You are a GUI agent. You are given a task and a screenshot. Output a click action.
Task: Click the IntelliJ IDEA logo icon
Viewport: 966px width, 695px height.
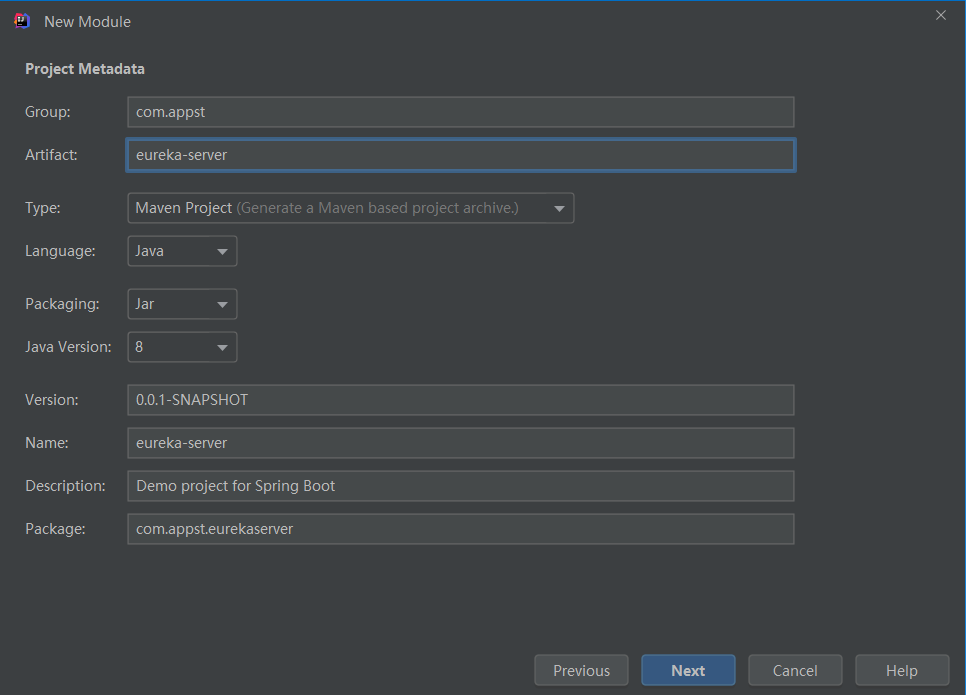click(x=22, y=21)
